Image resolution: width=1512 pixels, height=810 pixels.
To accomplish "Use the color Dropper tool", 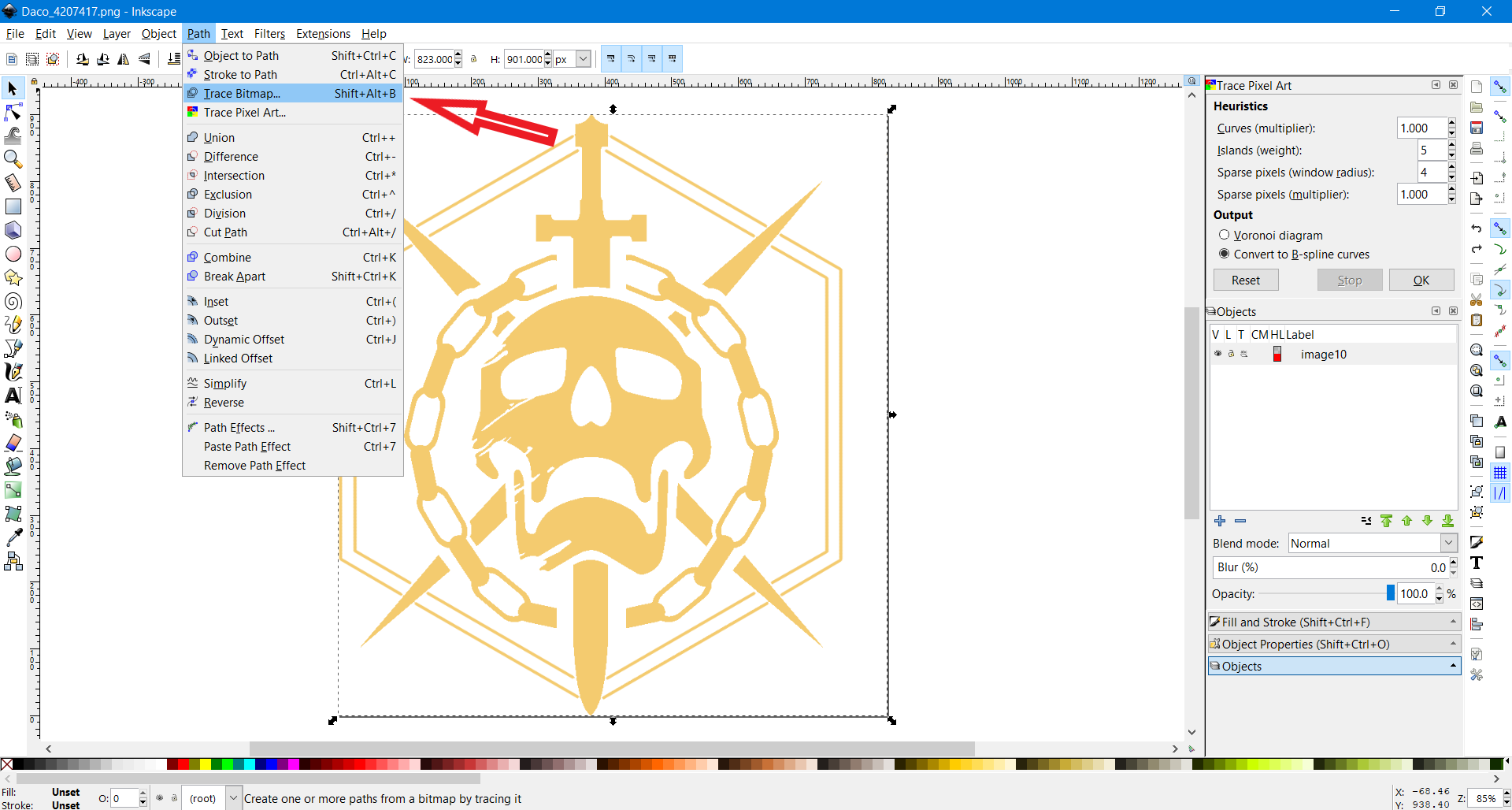I will pyautogui.click(x=13, y=537).
